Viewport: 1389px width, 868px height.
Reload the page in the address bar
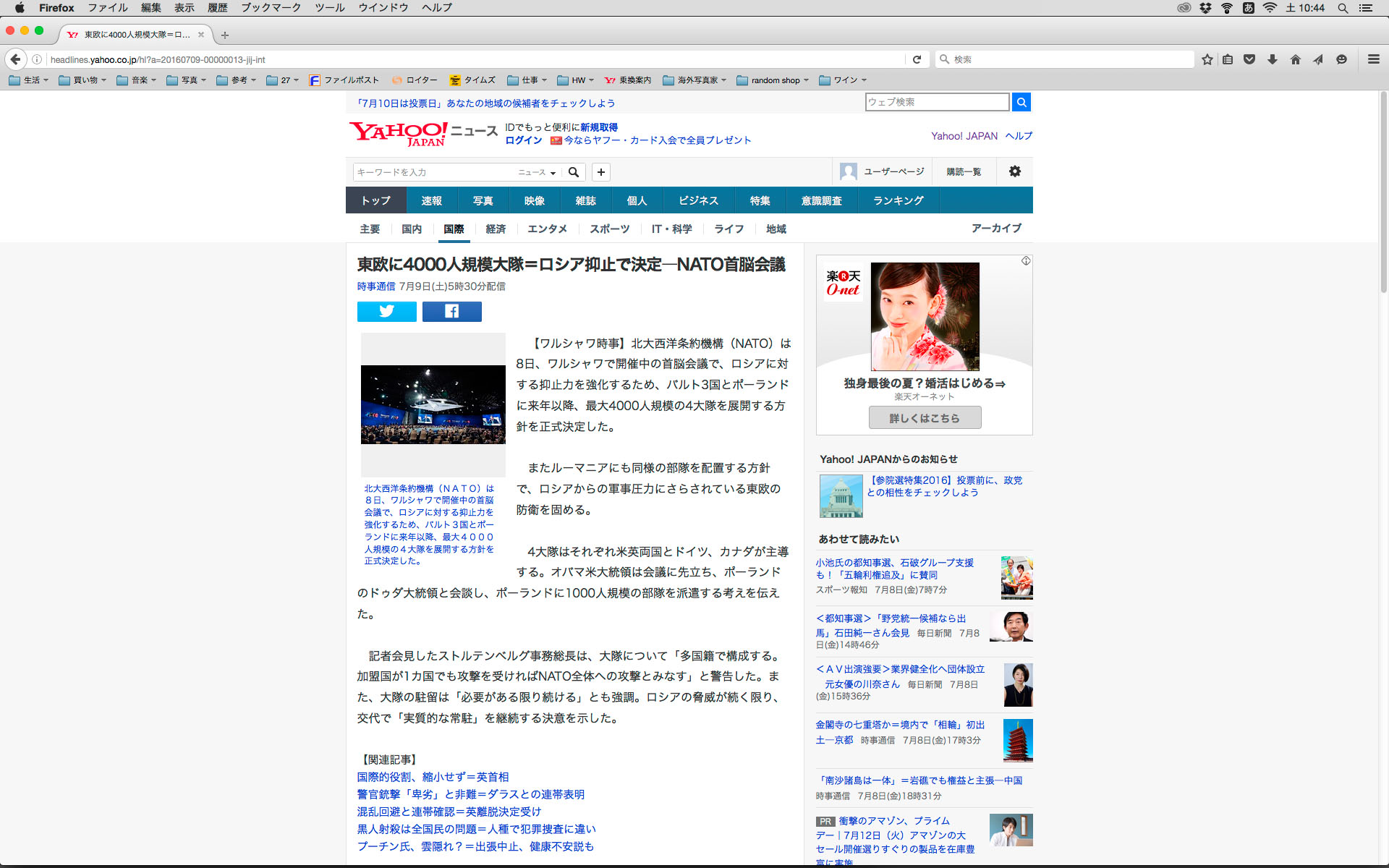(x=917, y=59)
